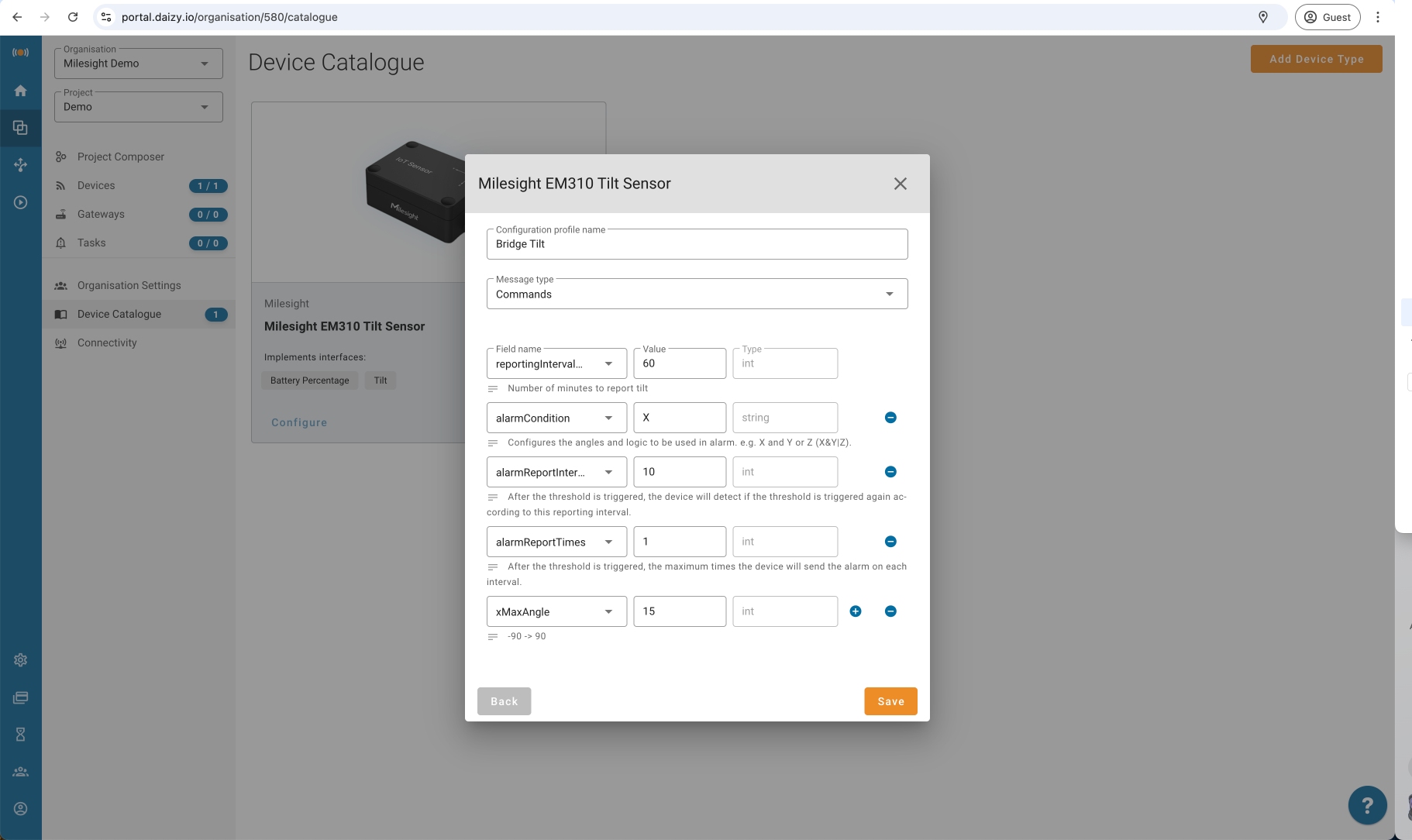Click the location pin icon in the address bar
Viewport: 1412px width, 840px height.
1262,17
